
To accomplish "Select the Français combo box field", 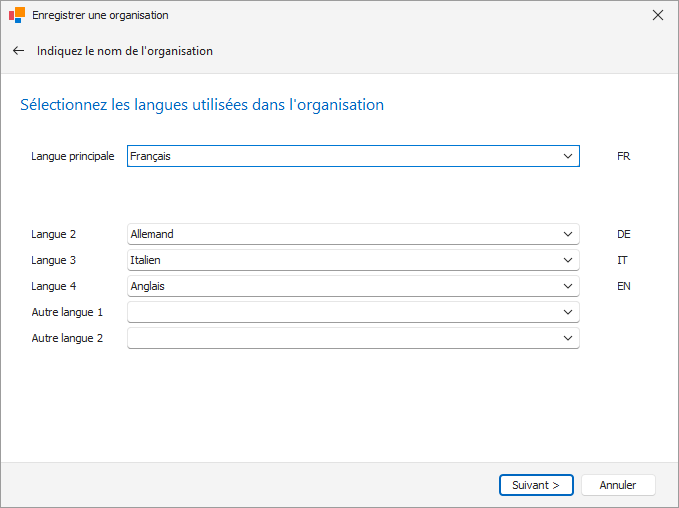I will 353,156.
